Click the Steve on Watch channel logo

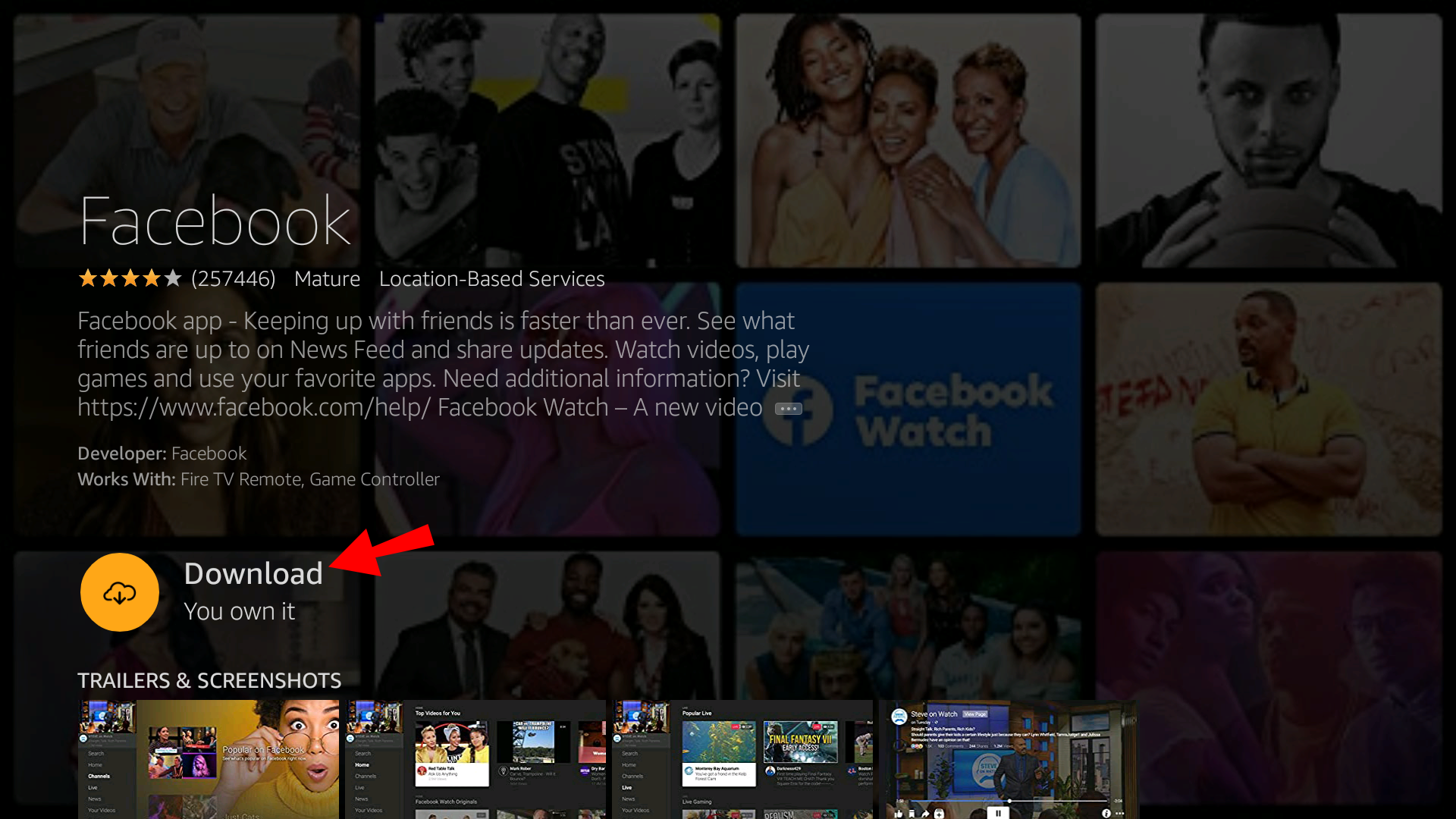point(899,717)
